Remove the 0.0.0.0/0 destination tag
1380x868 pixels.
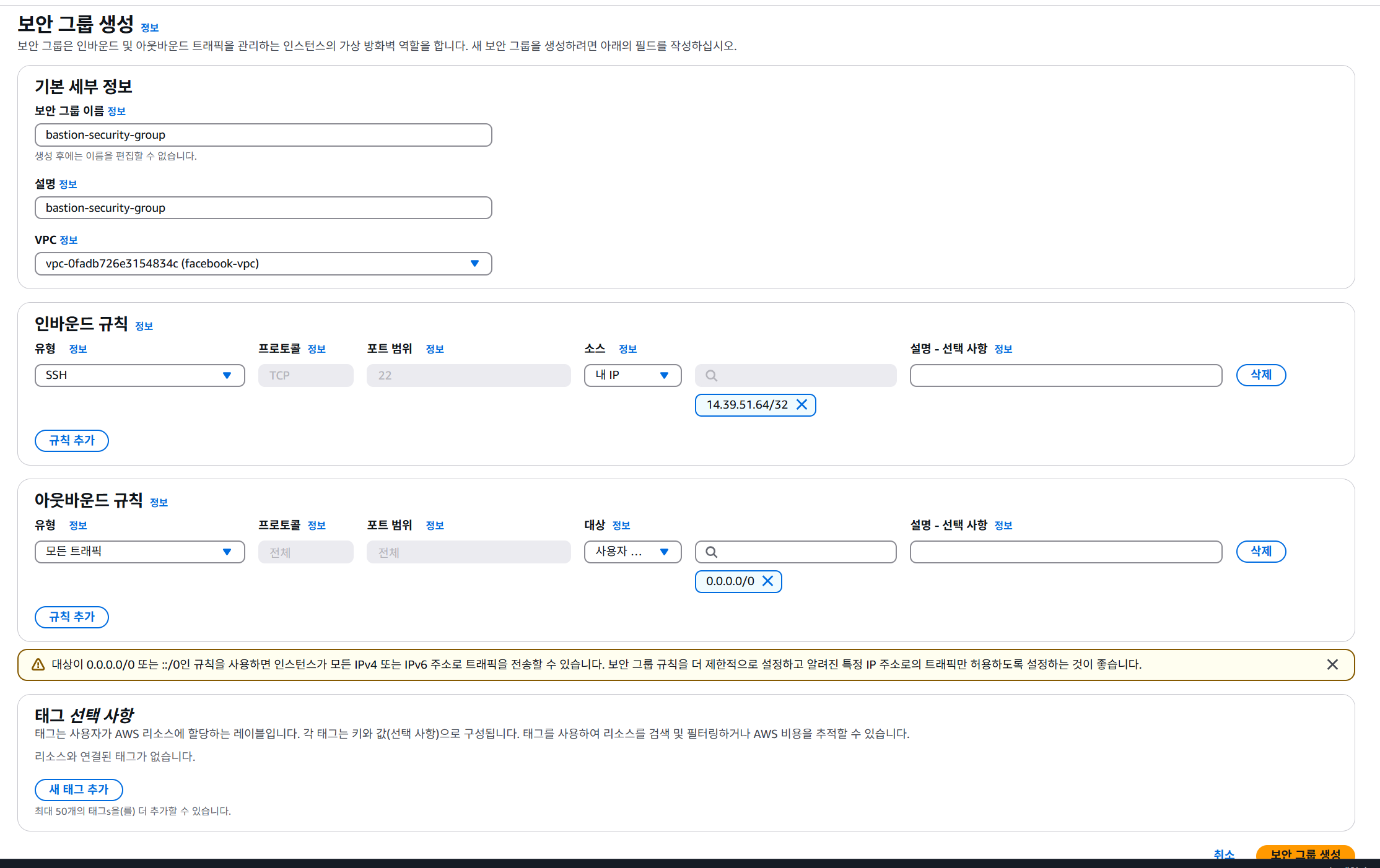tap(767, 581)
